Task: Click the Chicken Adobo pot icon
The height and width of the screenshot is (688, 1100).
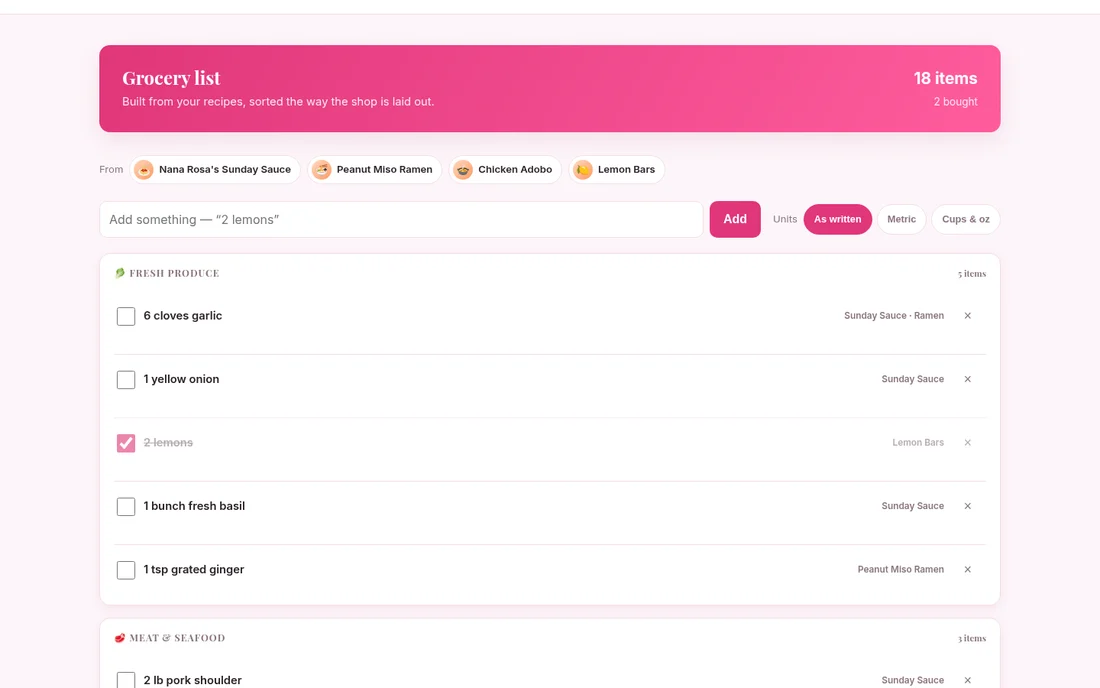Action: point(463,170)
